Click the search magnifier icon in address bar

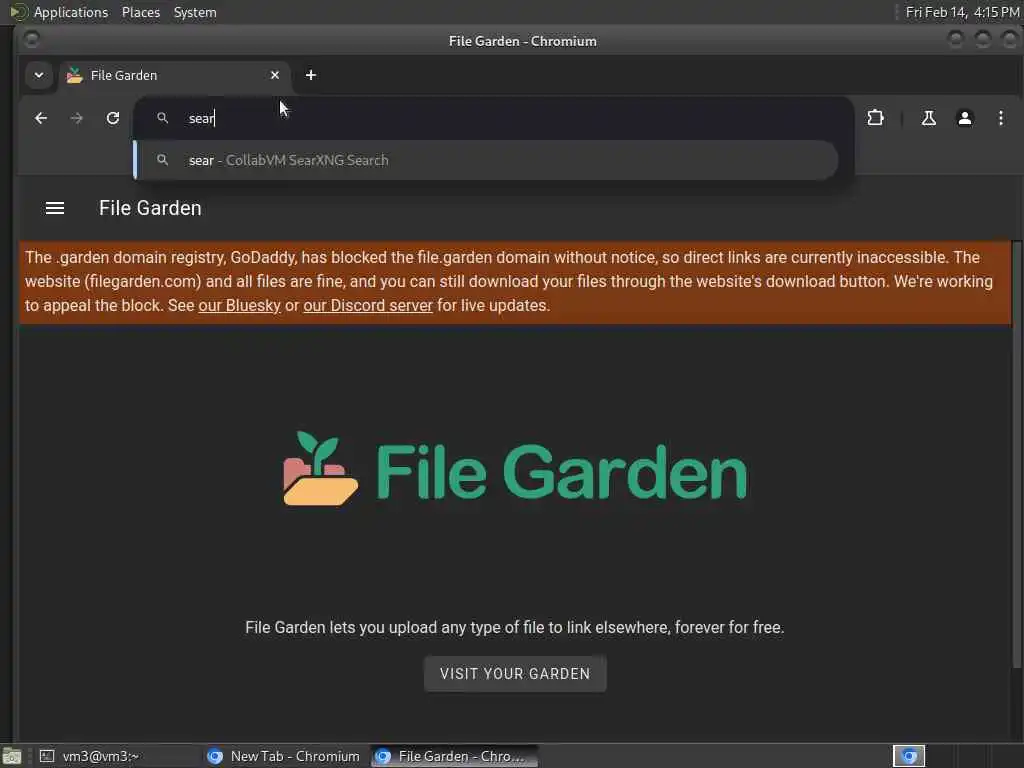[x=163, y=118]
